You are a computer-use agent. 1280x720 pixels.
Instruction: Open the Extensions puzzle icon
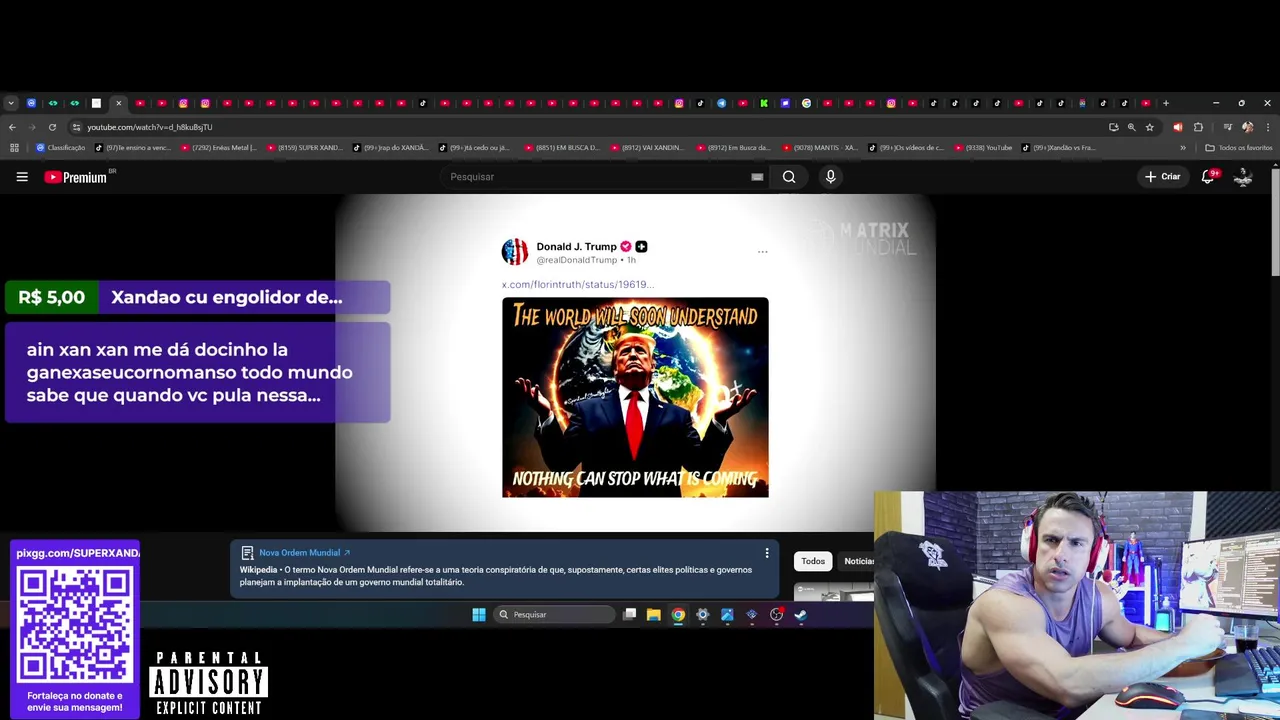click(x=1198, y=127)
